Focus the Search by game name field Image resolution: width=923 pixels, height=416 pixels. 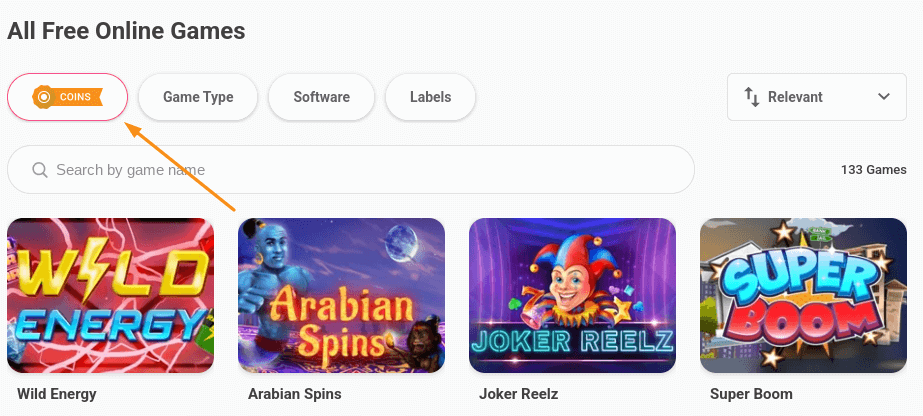pyautogui.click(x=351, y=169)
